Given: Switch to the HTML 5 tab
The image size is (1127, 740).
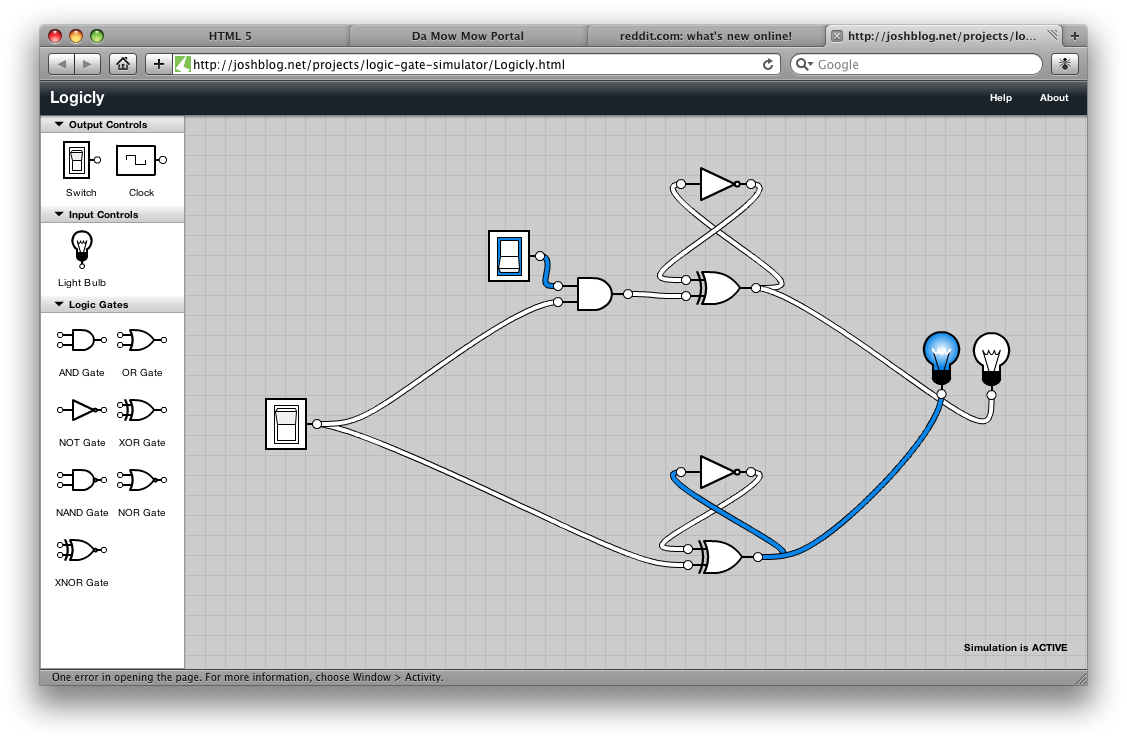Looking at the screenshot, I should point(230,36).
